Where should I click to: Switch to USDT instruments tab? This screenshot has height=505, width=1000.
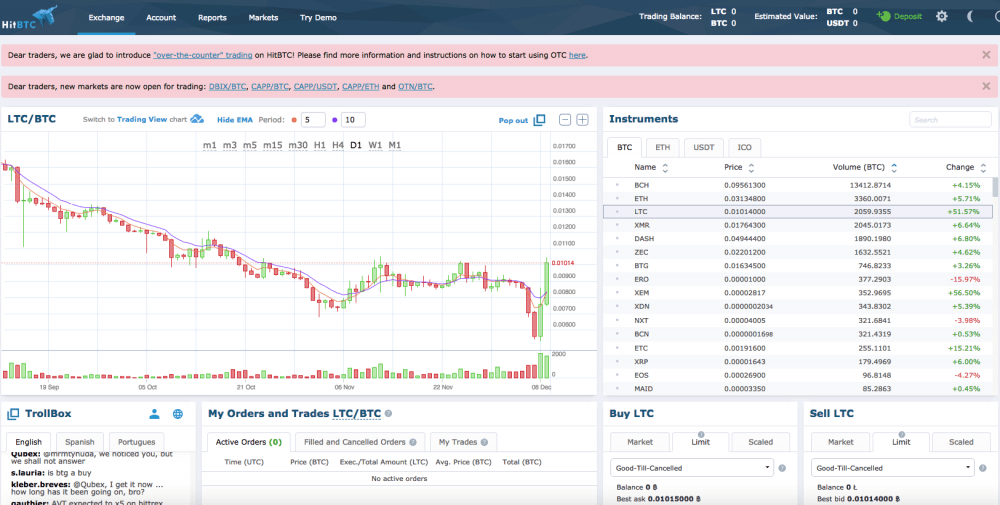(x=704, y=147)
